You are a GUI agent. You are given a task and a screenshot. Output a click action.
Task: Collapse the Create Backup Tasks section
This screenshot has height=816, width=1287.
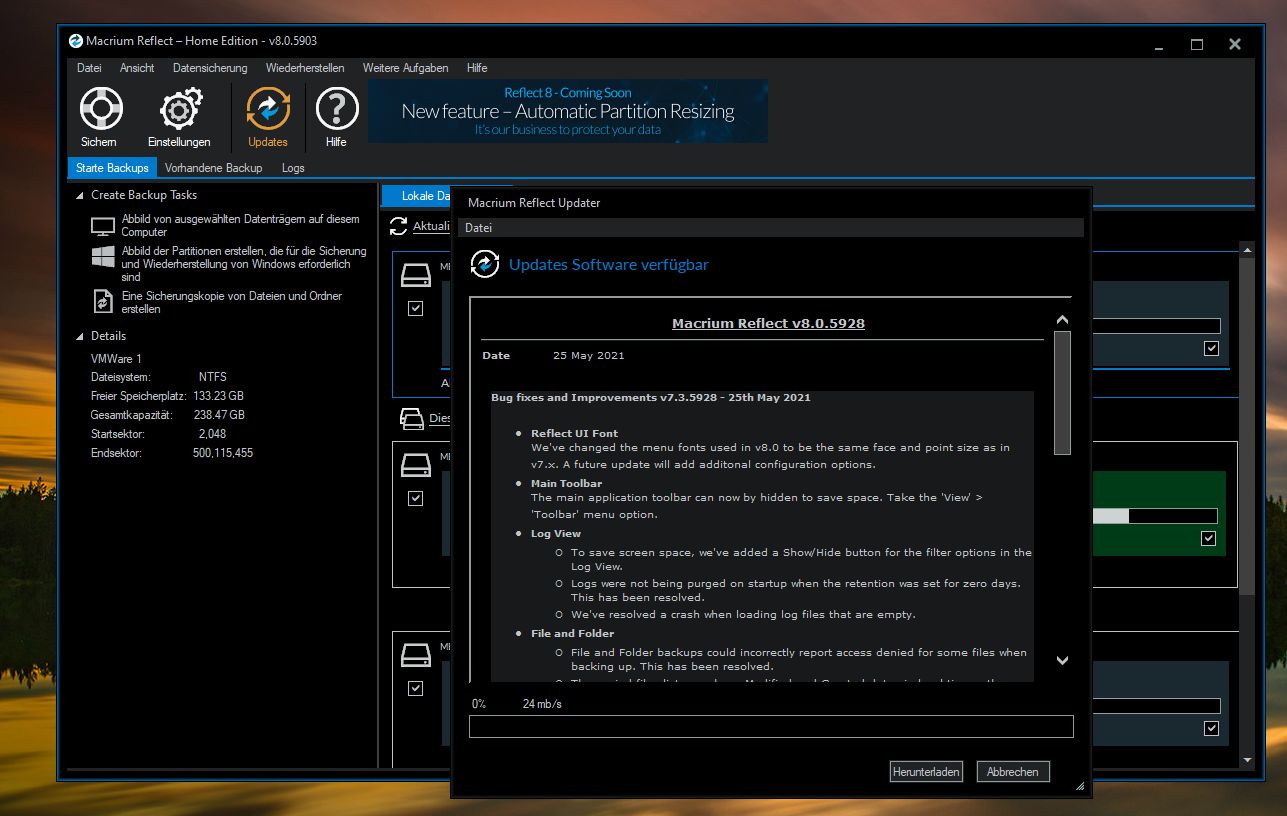coord(80,195)
